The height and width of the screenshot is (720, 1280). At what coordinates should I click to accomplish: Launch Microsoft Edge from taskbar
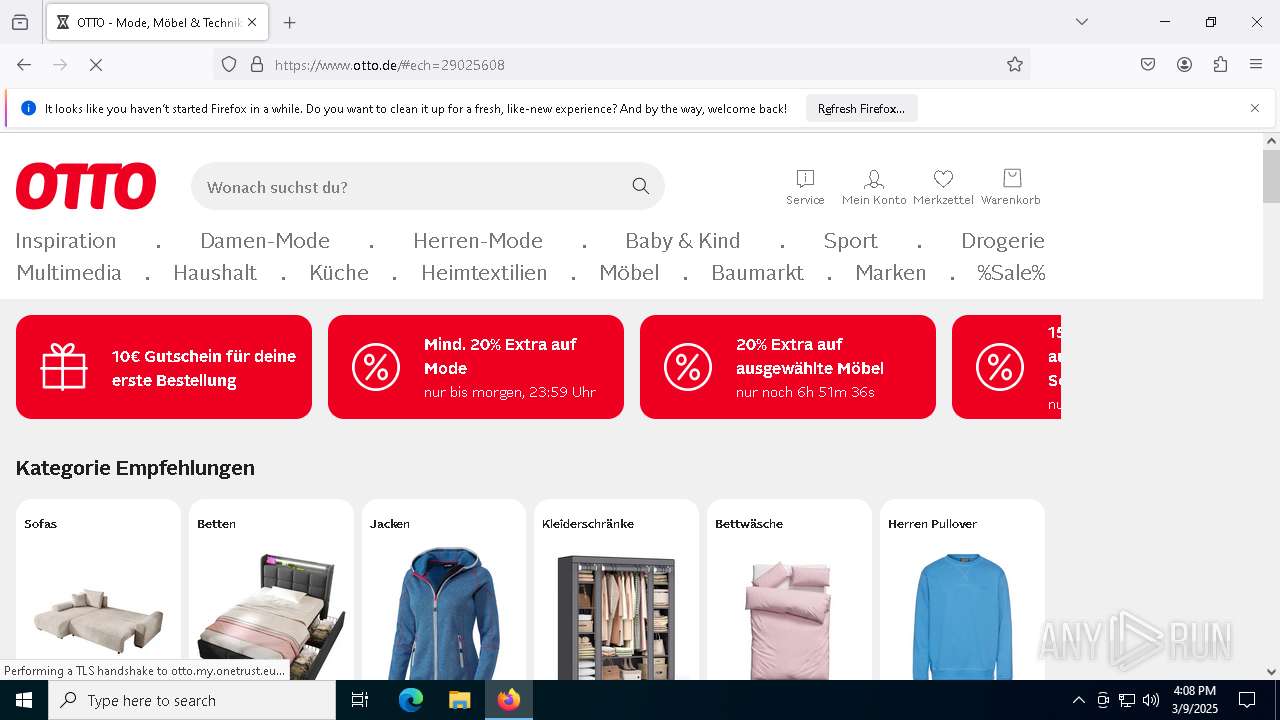pyautogui.click(x=411, y=700)
